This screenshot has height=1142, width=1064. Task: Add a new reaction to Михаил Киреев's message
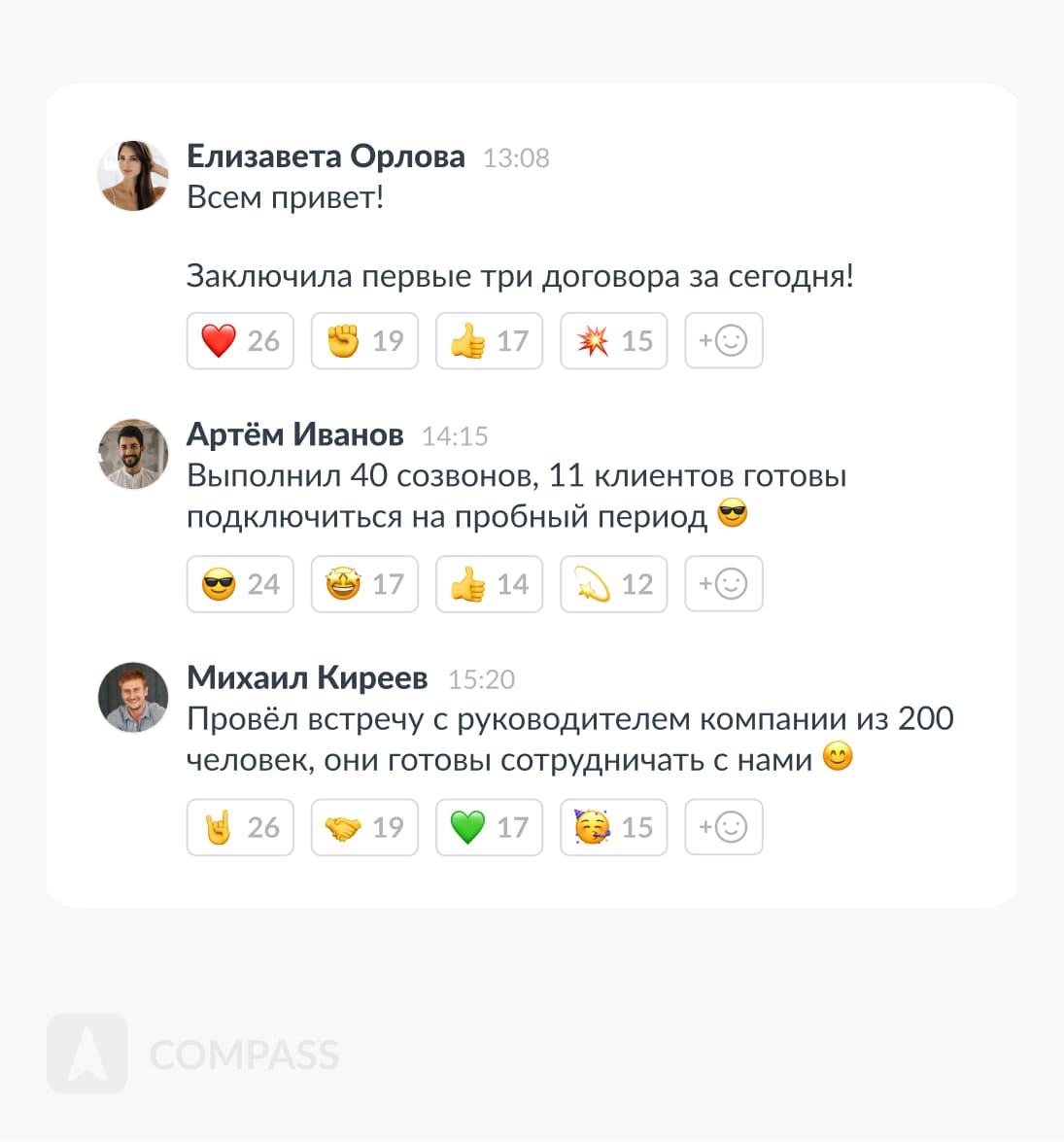(724, 827)
